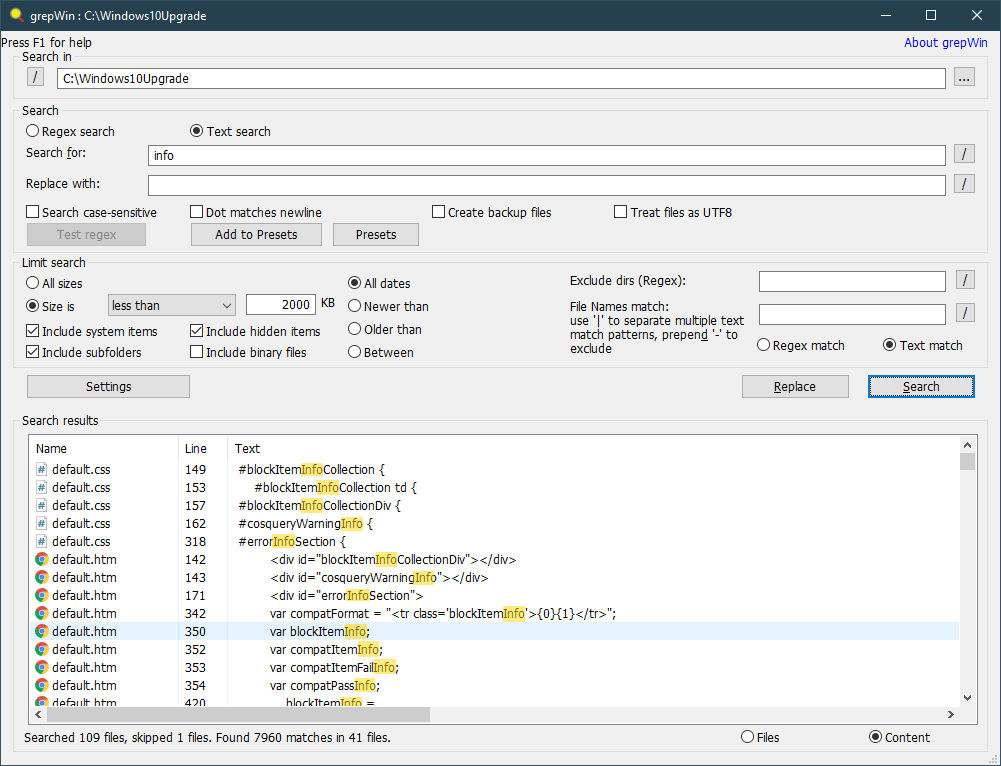Click slash button beside File Names match field
Viewport: 1001px width, 766px height.
[x=965, y=313]
